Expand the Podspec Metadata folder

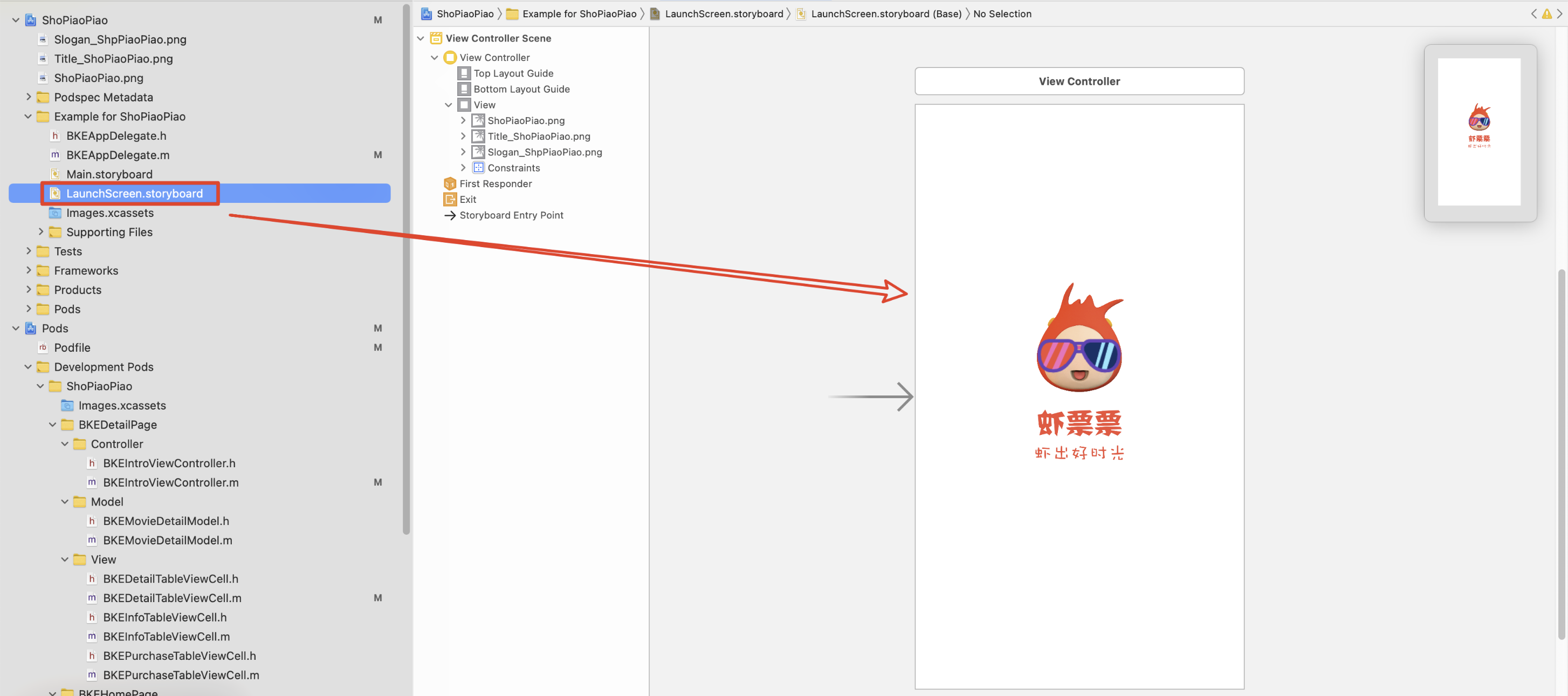[28, 97]
